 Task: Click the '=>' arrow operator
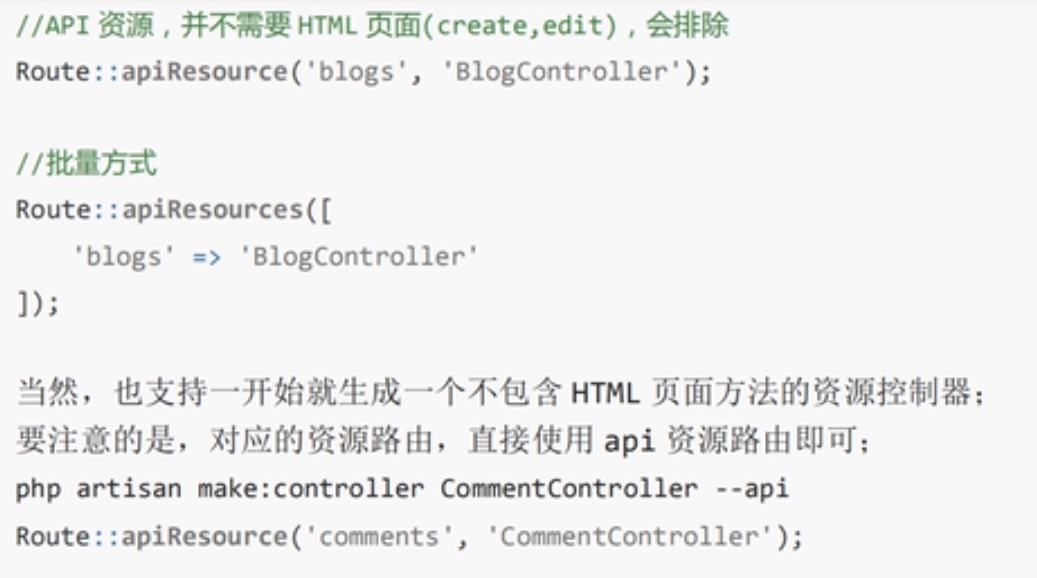point(206,257)
